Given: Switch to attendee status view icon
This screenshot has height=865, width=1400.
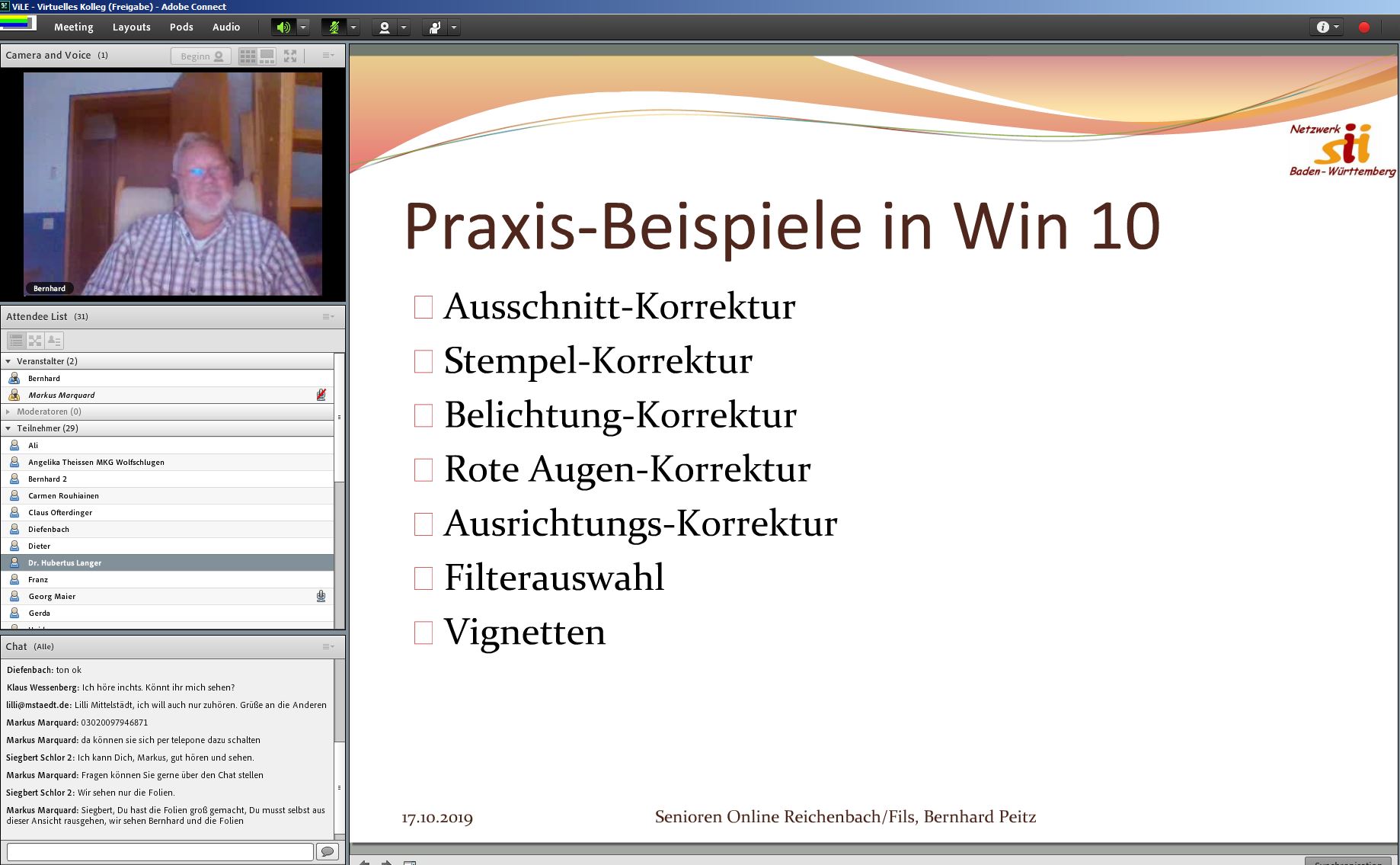Looking at the screenshot, I should click(54, 341).
